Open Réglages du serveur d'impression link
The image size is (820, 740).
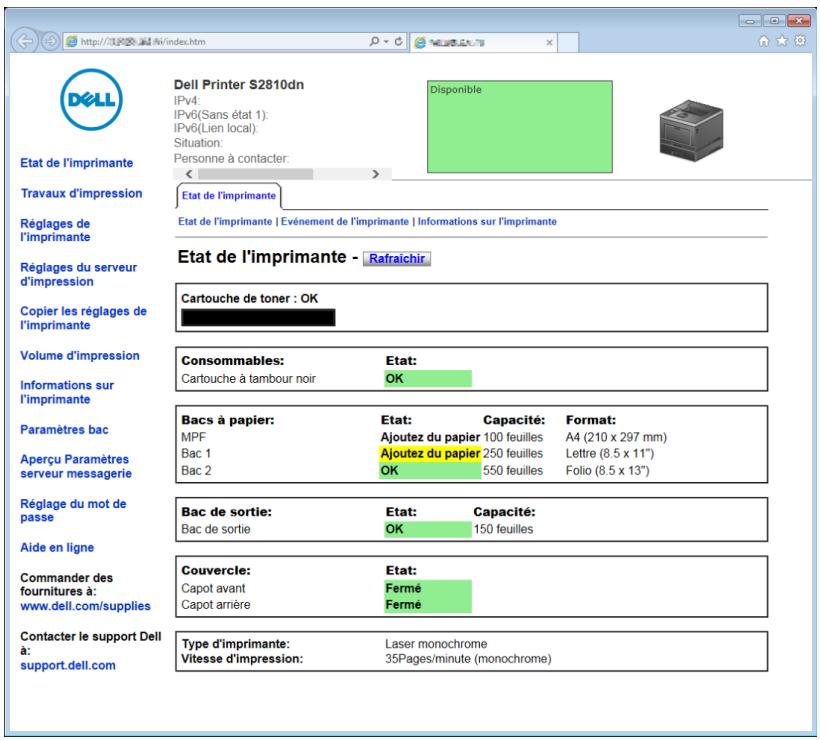78,275
